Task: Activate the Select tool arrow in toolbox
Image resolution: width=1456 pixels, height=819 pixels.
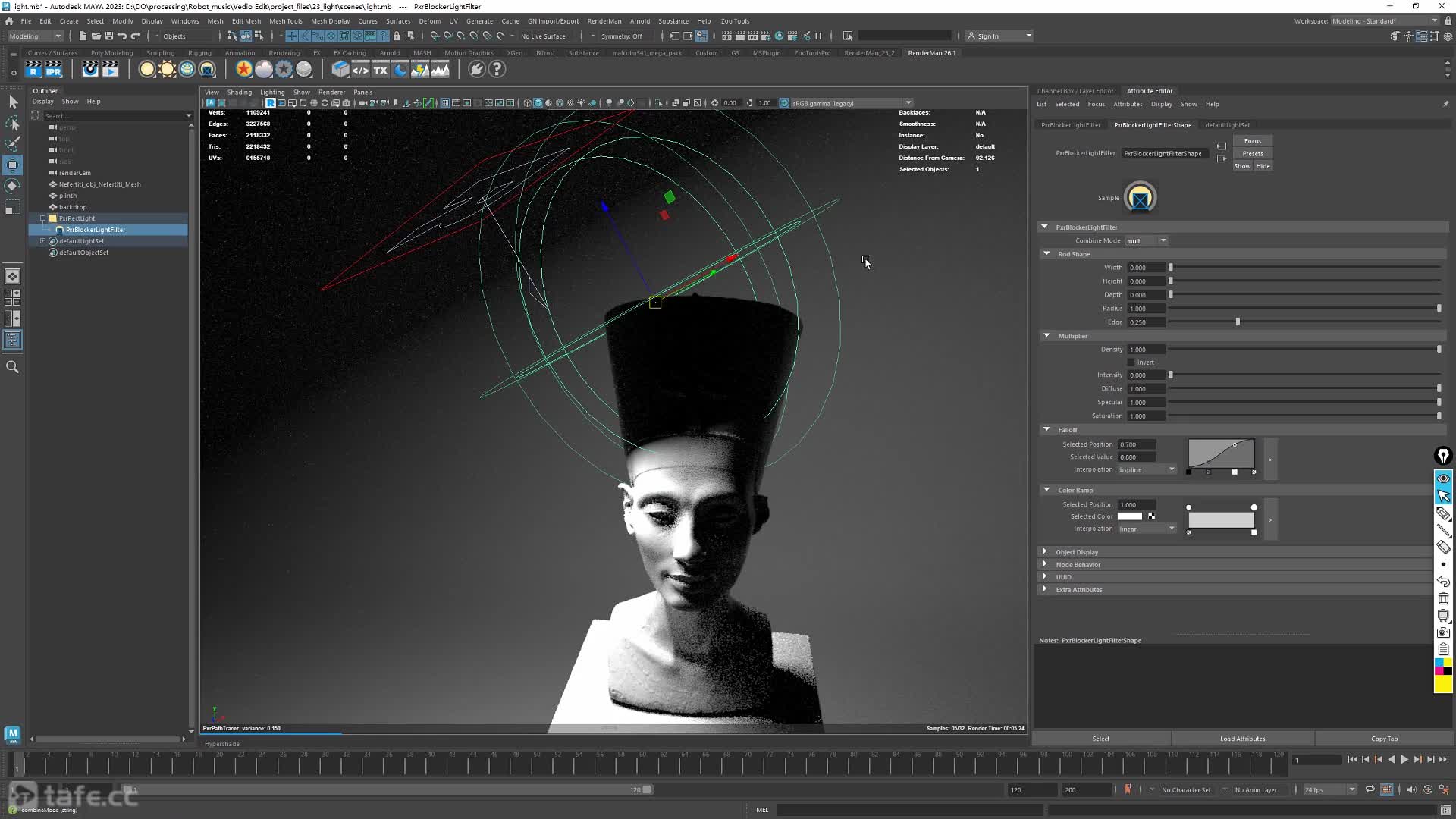Action: [13, 102]
